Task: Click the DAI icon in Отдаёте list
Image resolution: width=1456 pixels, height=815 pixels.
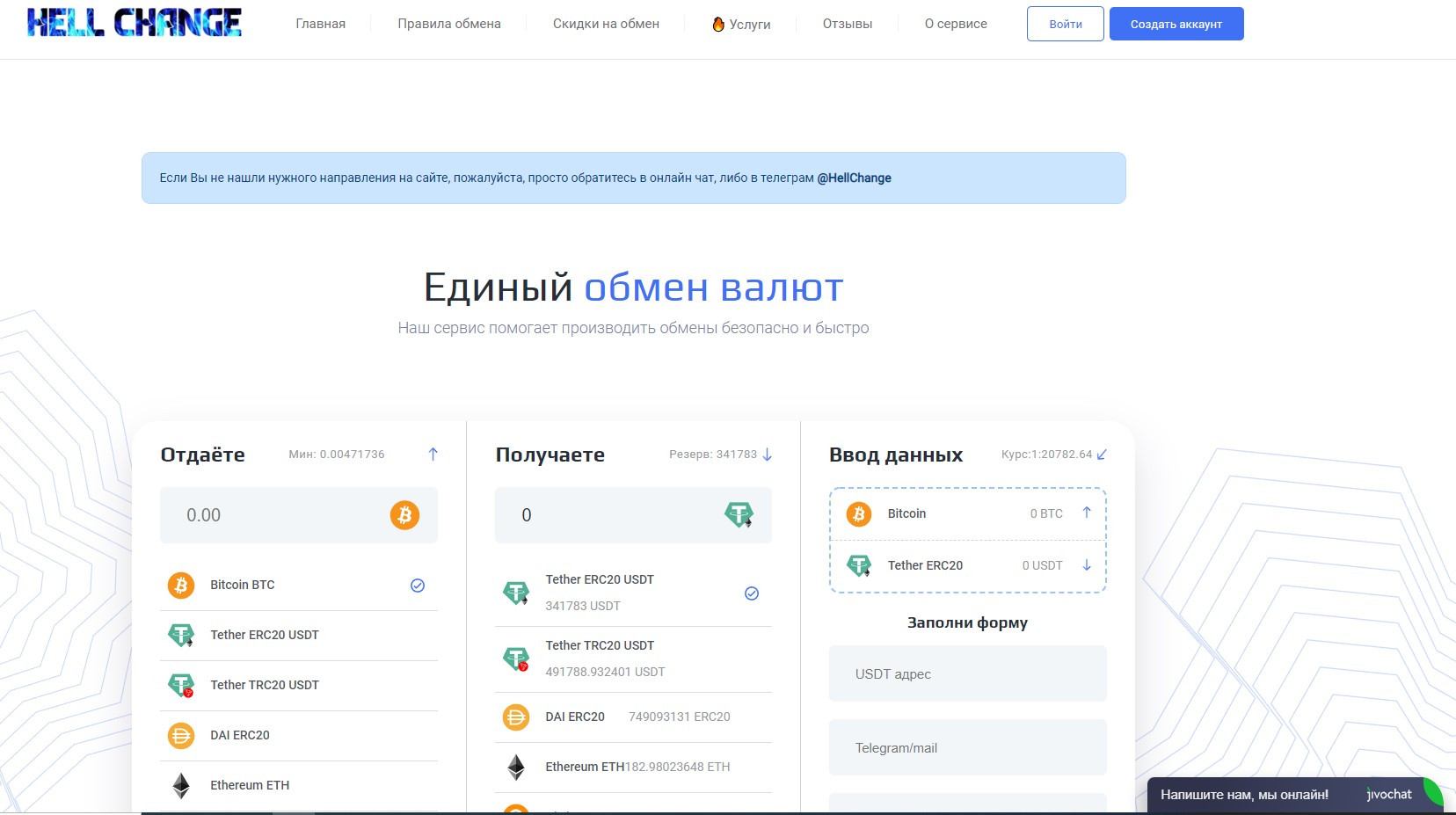Action: pyautogui.click(x=181, y=735)
